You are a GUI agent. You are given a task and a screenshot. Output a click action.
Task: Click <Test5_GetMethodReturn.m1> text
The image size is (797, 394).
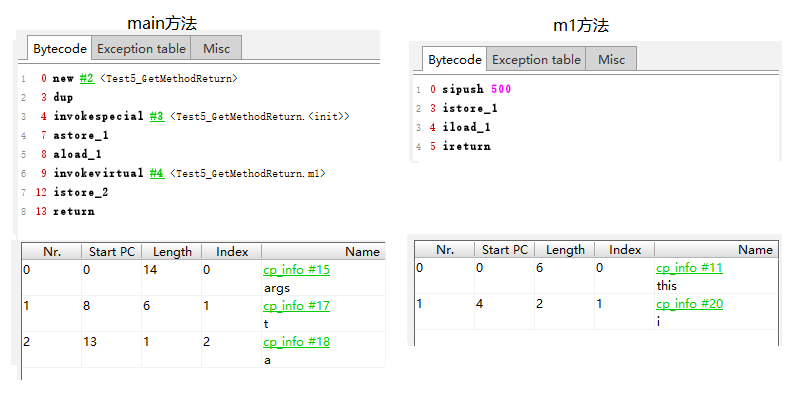click(248, 174)
